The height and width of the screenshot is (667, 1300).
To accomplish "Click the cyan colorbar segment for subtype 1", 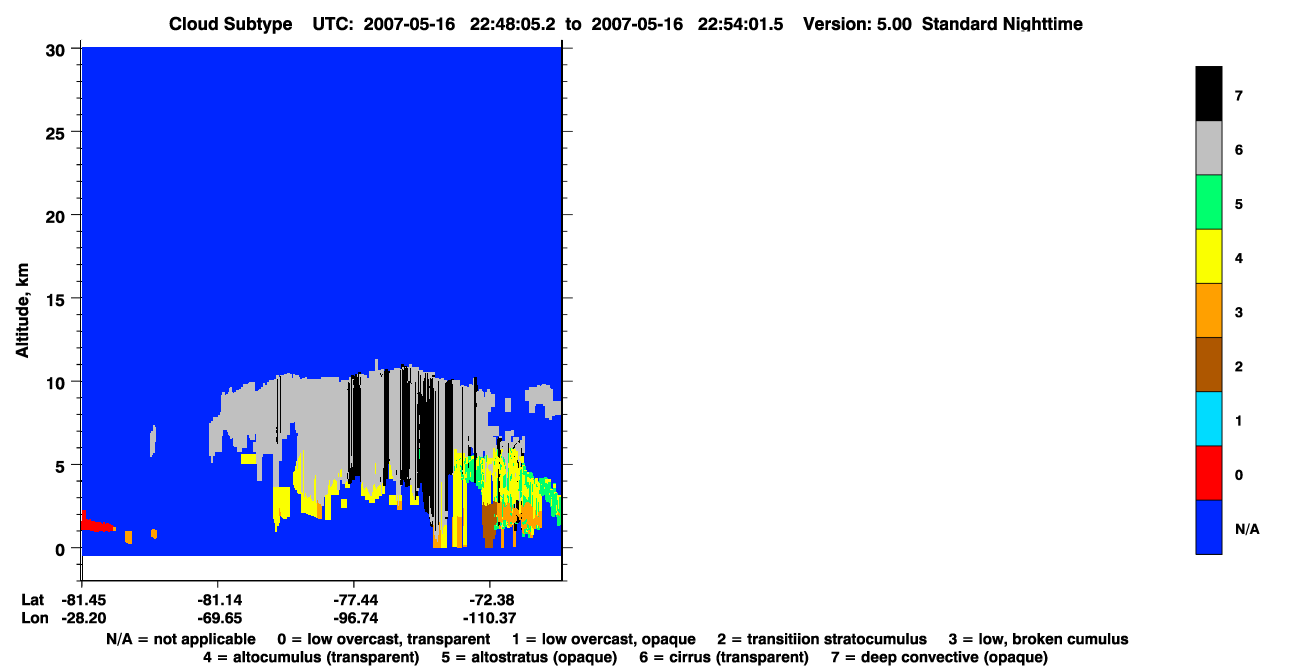I will (1208, 418).
